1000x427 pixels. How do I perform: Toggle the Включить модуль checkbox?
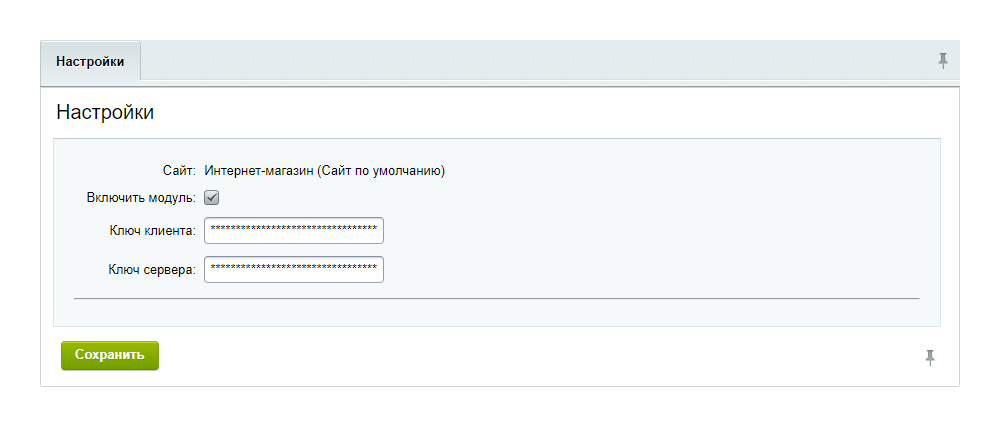tap(212, 198)
